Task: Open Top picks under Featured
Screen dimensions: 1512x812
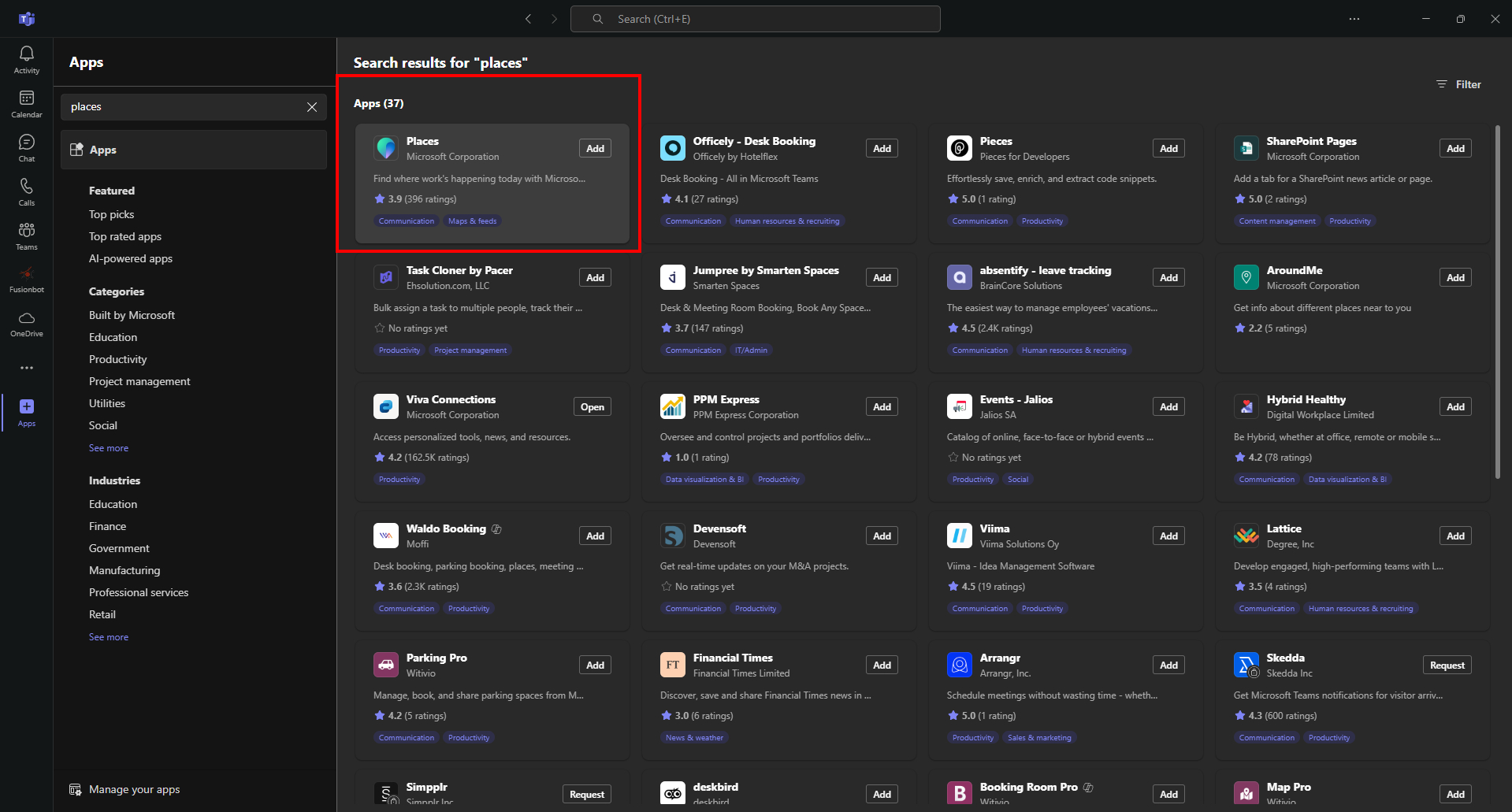Action: (x=112, y=214)
